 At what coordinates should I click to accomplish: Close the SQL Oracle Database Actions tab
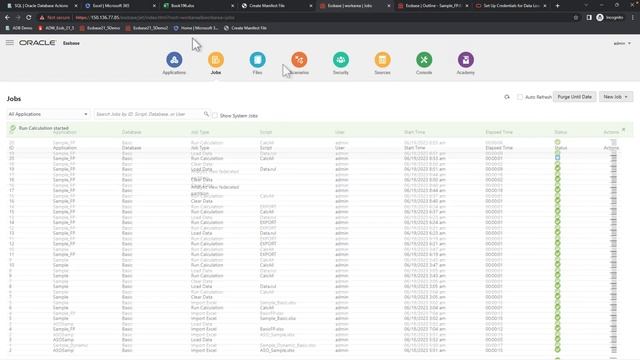tap(76, 6)
